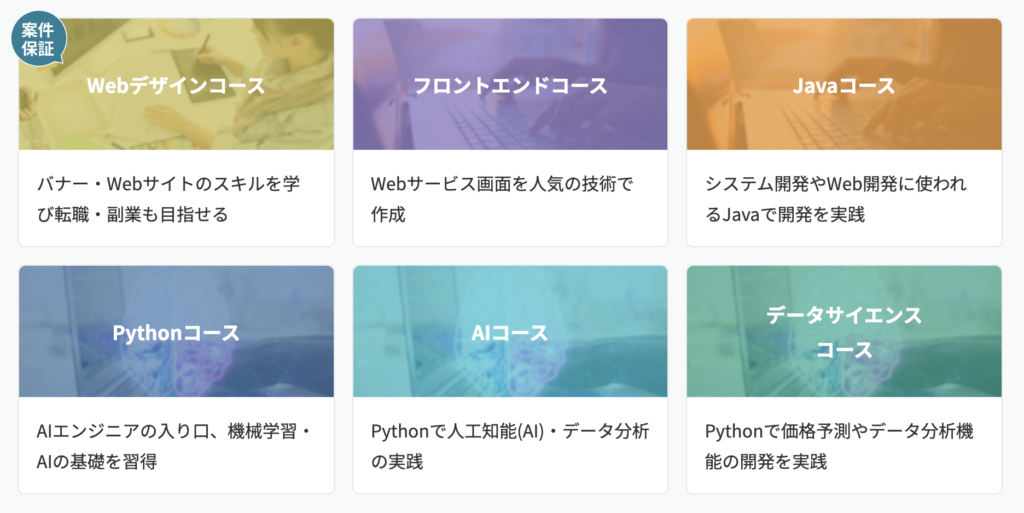Screen dimensions: 1024x513
Task: Click the Pythonで価格予測 description text
Action: click(x=838, y=446)
